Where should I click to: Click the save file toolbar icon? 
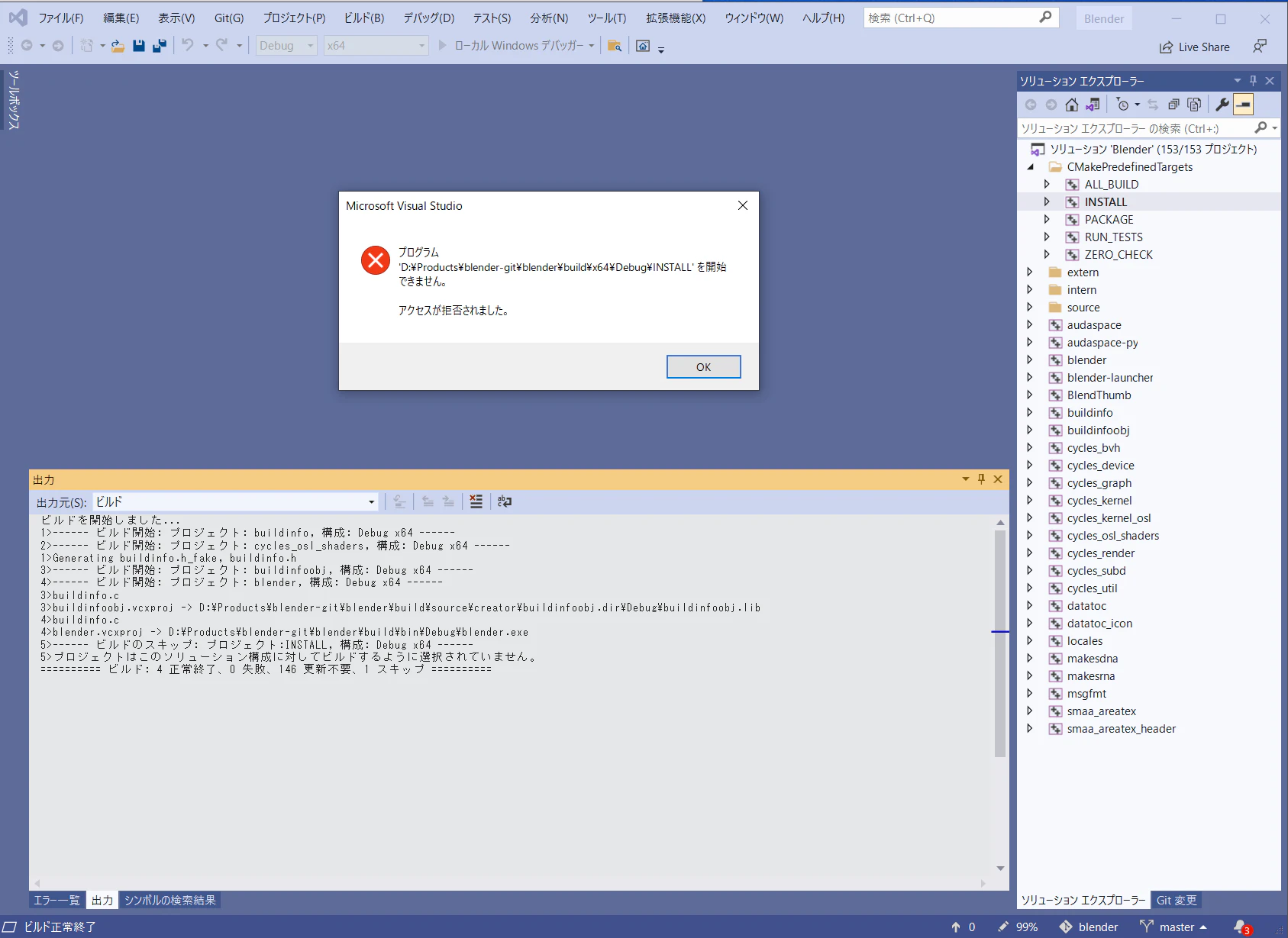coord(138,46)
